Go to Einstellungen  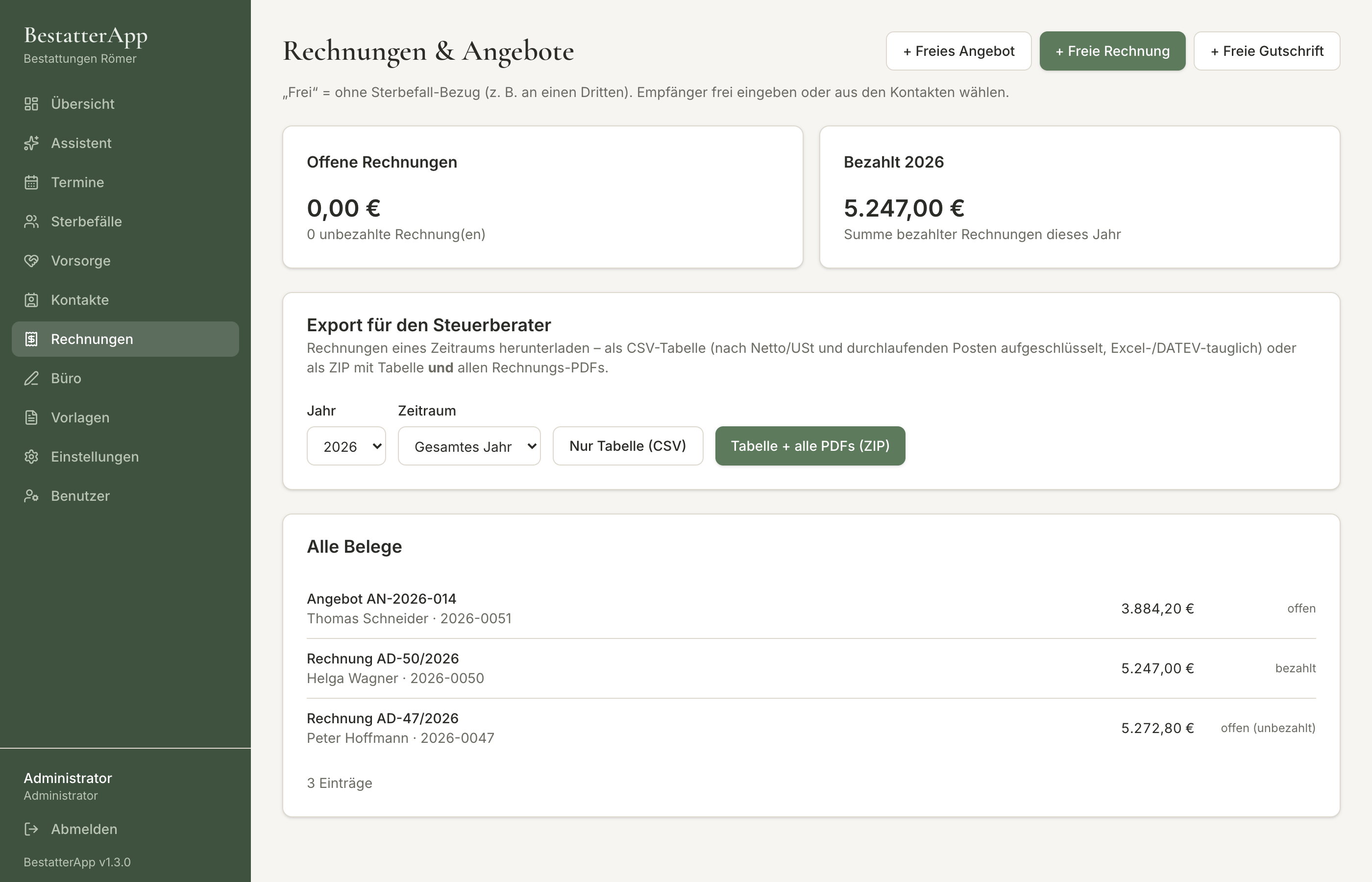pyautogui.click(x=125, y=457)
